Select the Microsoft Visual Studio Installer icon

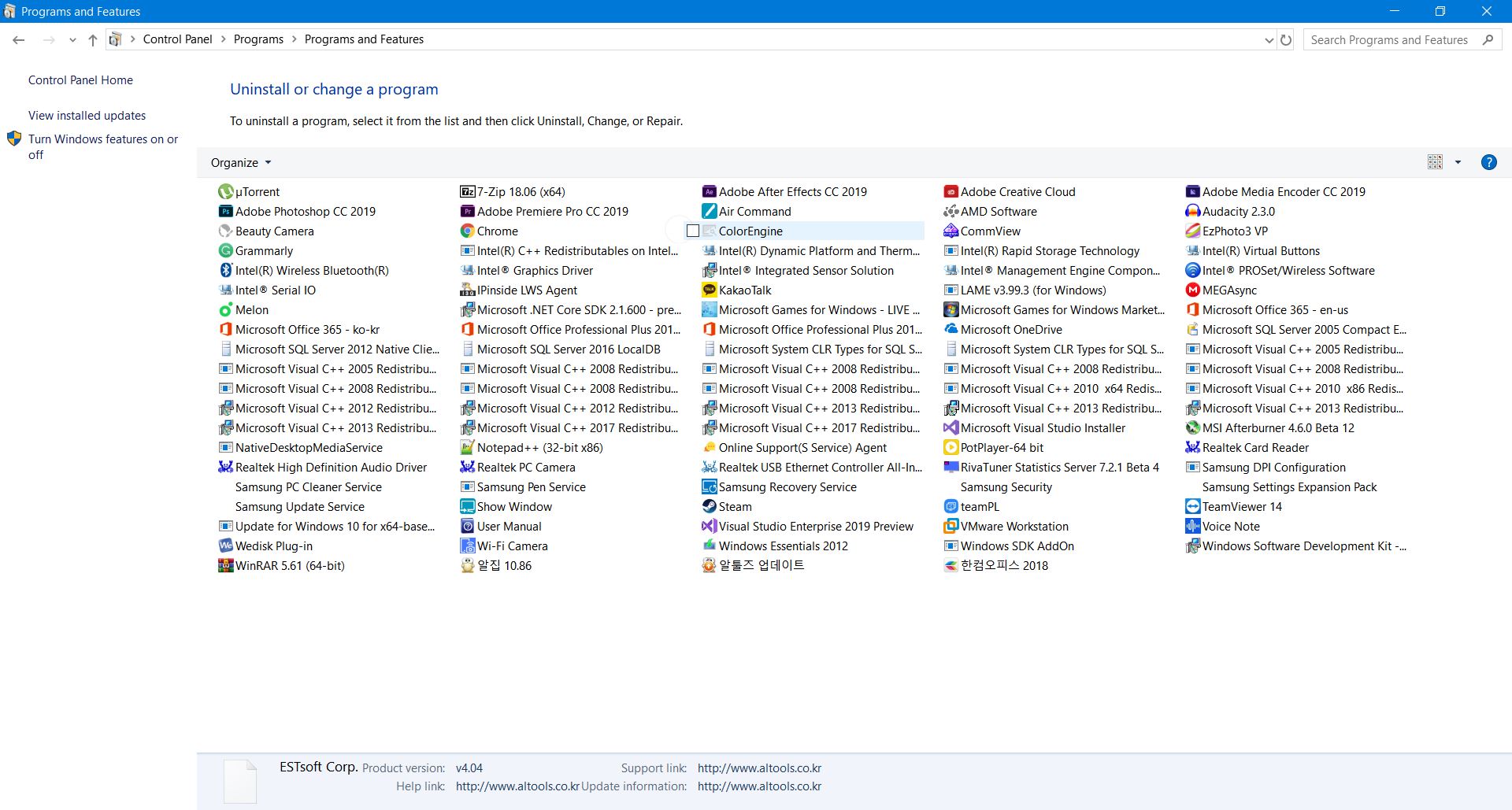[951, 427]
